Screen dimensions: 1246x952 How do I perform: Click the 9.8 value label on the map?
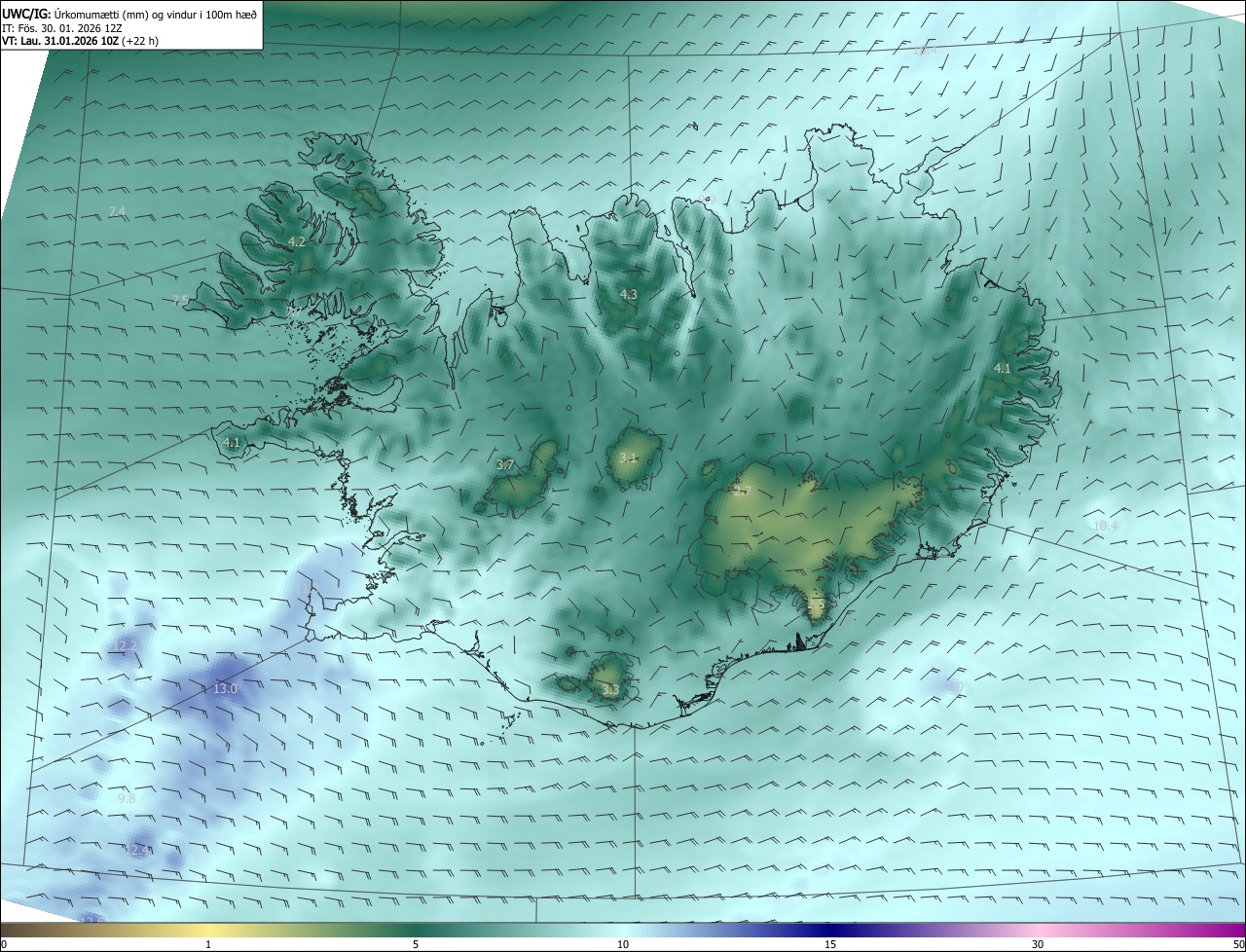pyautogui.click(x=127, y=799)
